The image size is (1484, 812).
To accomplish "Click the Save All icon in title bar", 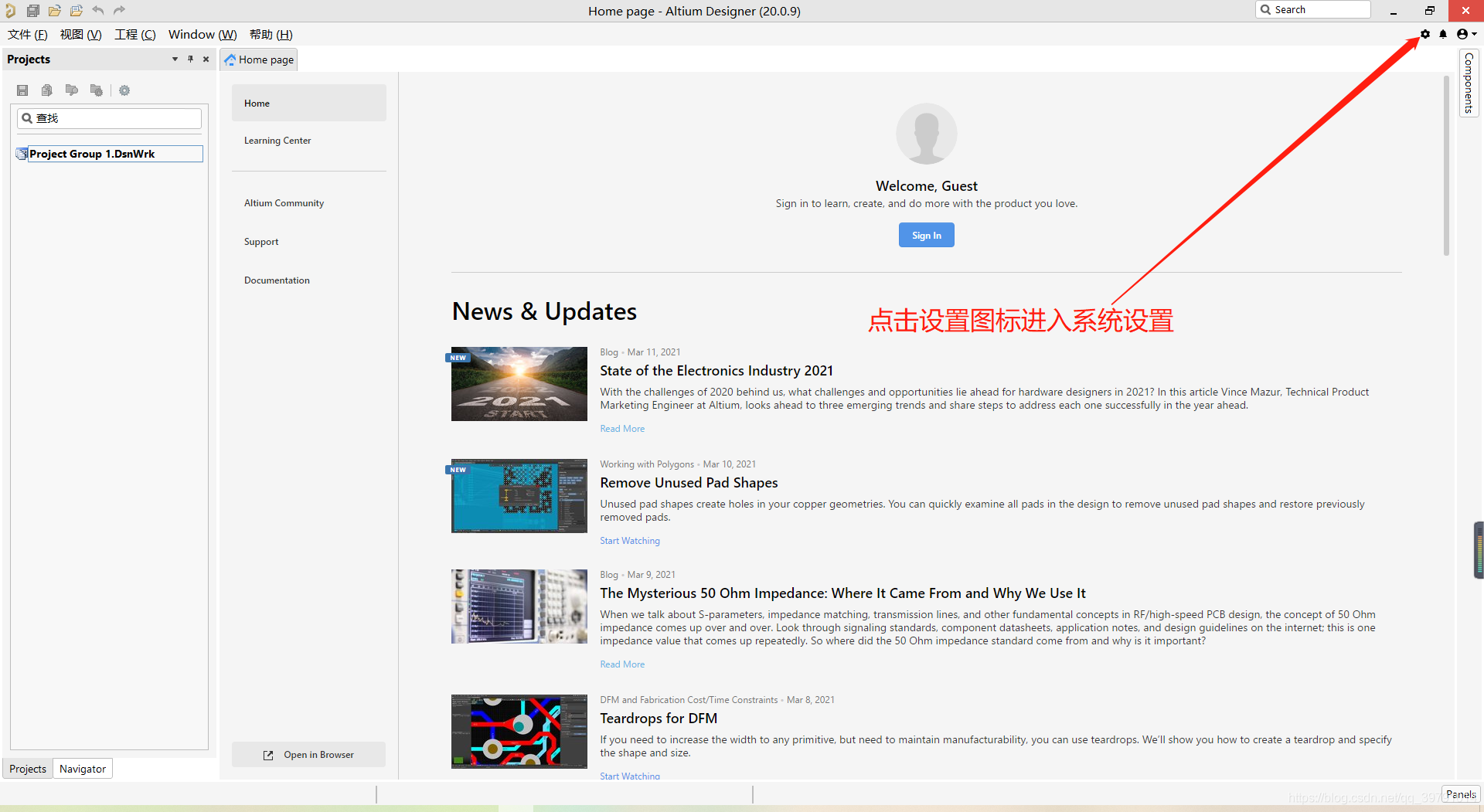I will (x=33, y=11).
